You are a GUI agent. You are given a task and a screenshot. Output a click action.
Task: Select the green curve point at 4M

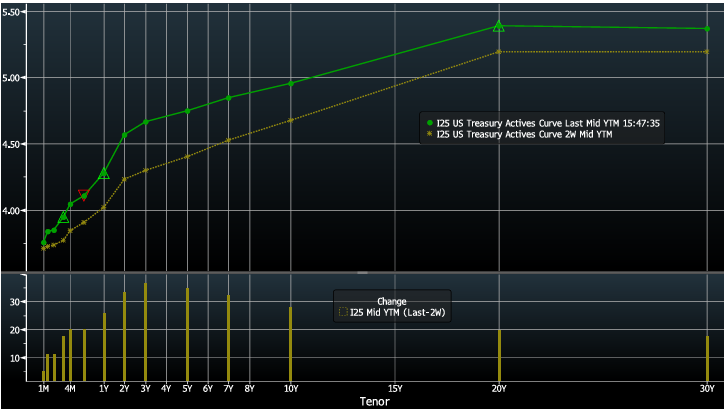[x=70, y=205]
